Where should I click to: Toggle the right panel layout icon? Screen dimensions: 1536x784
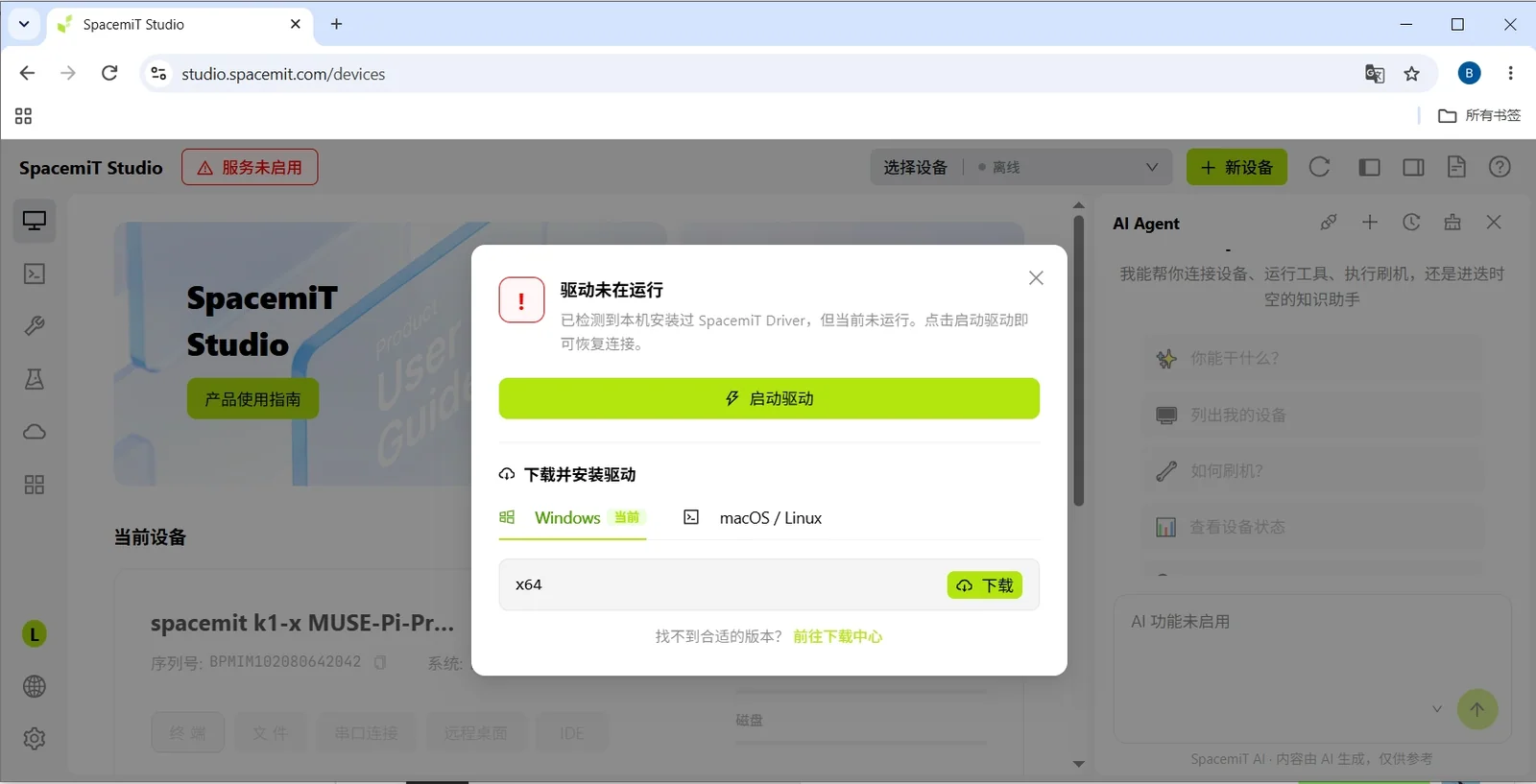point(1413,167)
